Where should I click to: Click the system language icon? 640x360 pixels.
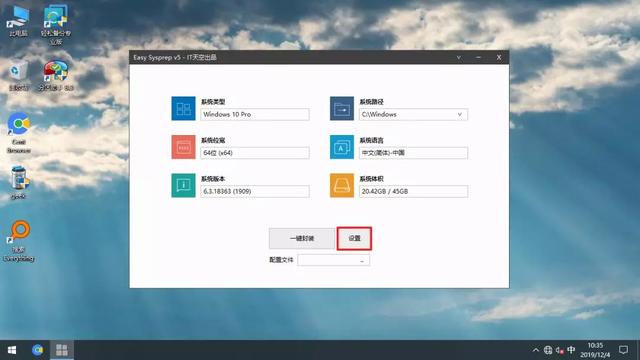click(342, 147)
